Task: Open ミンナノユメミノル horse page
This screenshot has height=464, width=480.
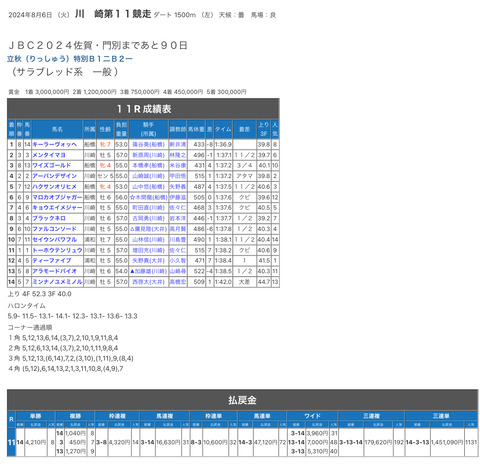Action: click(57, 282)
